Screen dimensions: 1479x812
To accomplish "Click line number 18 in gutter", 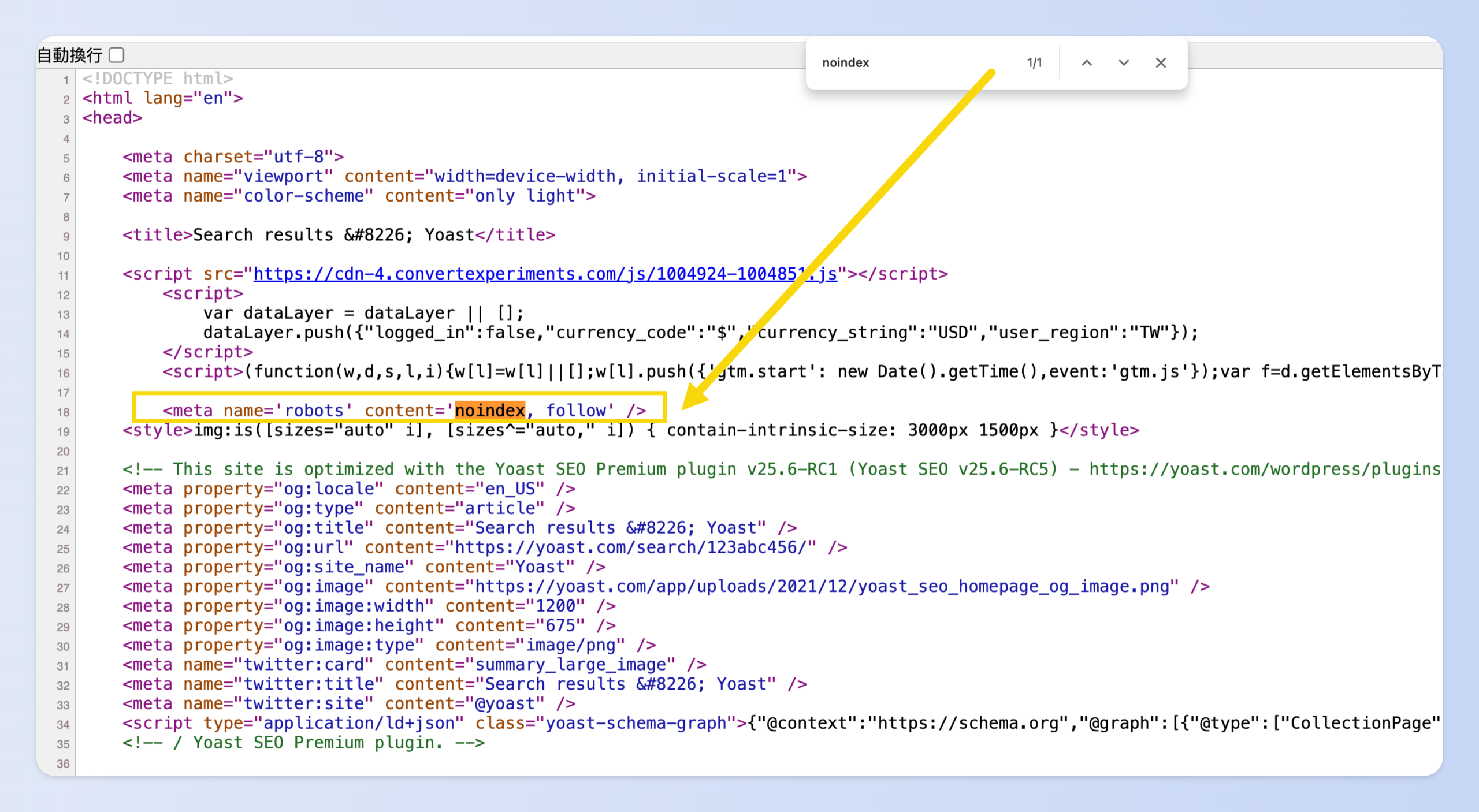I will click(63, 412).
